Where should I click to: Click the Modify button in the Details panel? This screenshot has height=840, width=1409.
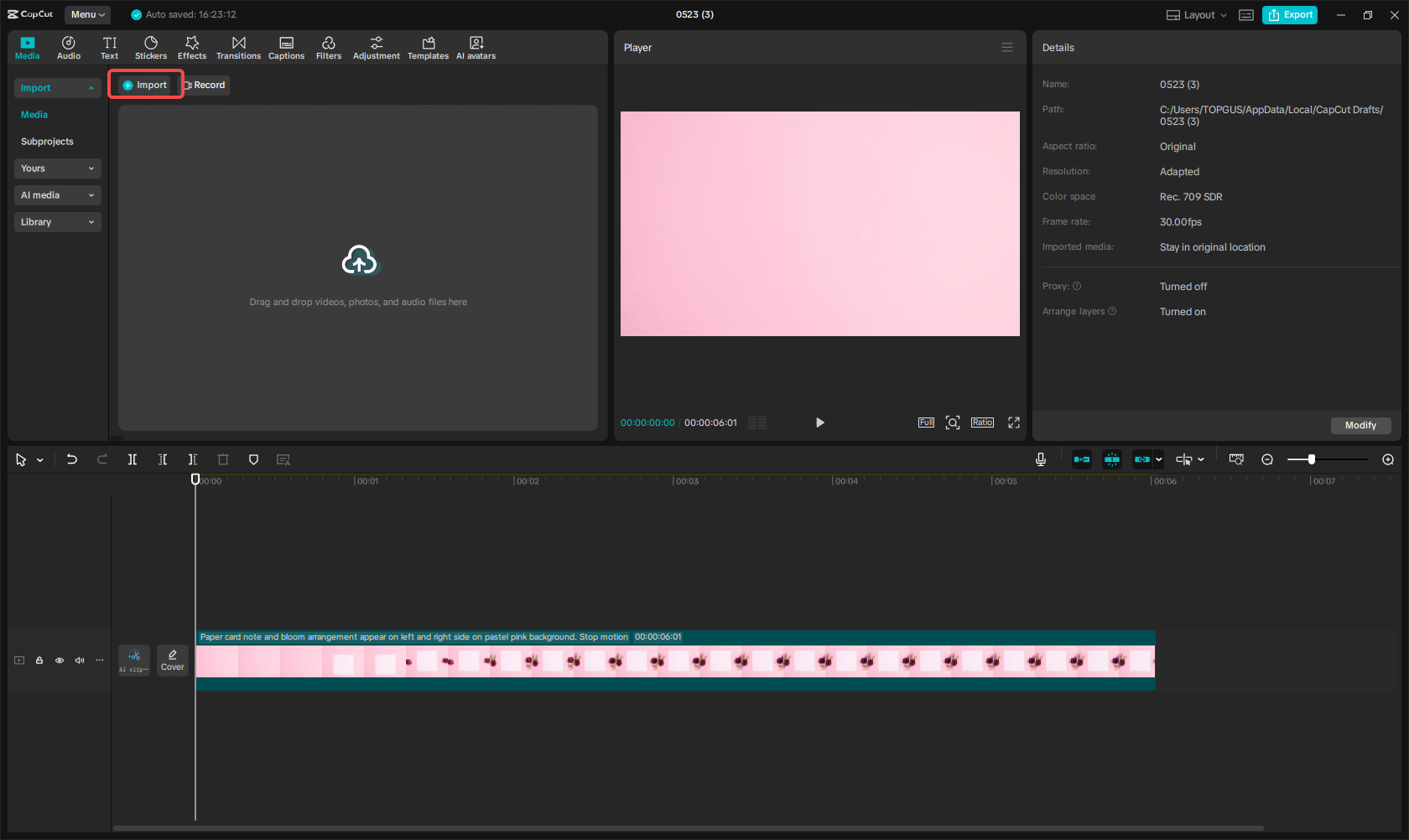(1360, 425)
